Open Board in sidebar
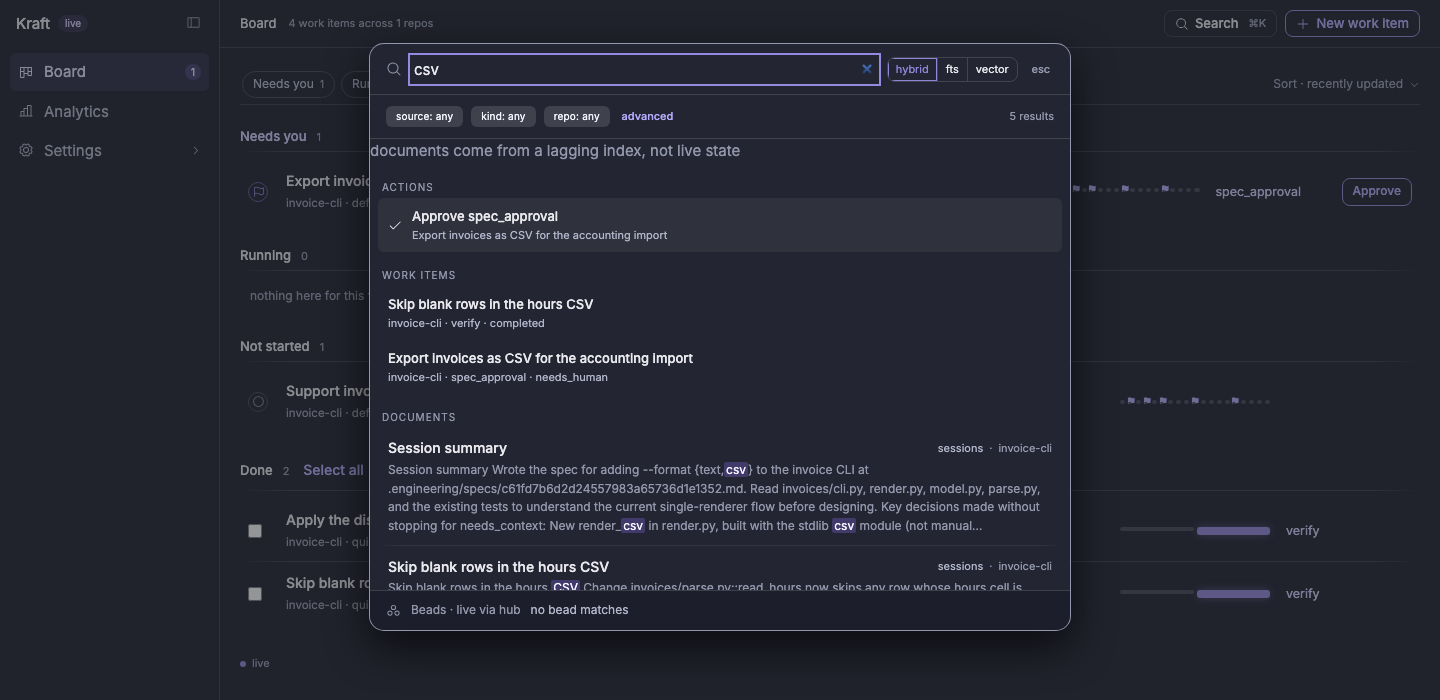The height and width of the screenshot is (700, 1440). 109,72
